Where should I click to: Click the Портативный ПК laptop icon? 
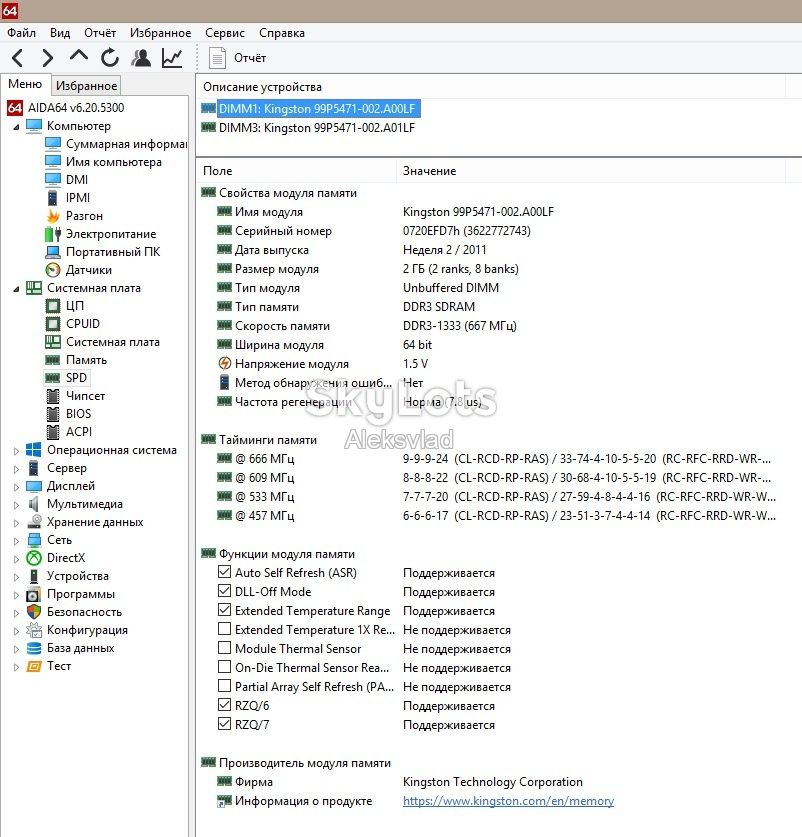(x=53, y=252)
